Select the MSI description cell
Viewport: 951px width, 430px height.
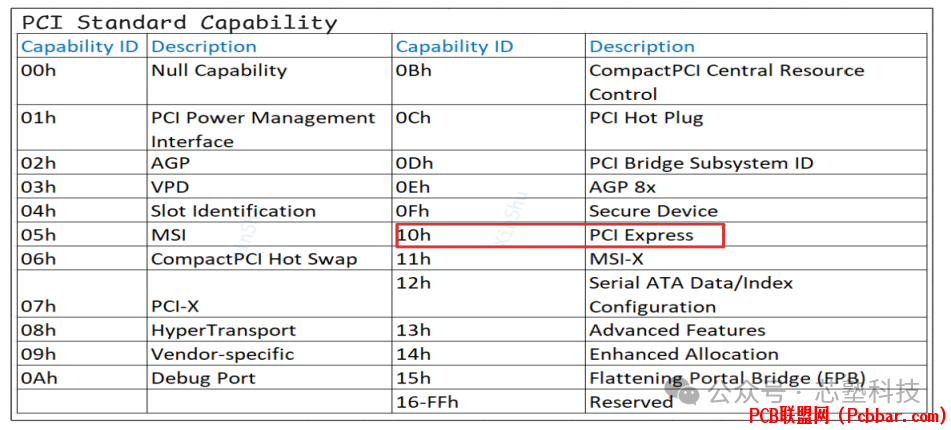[169, 235]
